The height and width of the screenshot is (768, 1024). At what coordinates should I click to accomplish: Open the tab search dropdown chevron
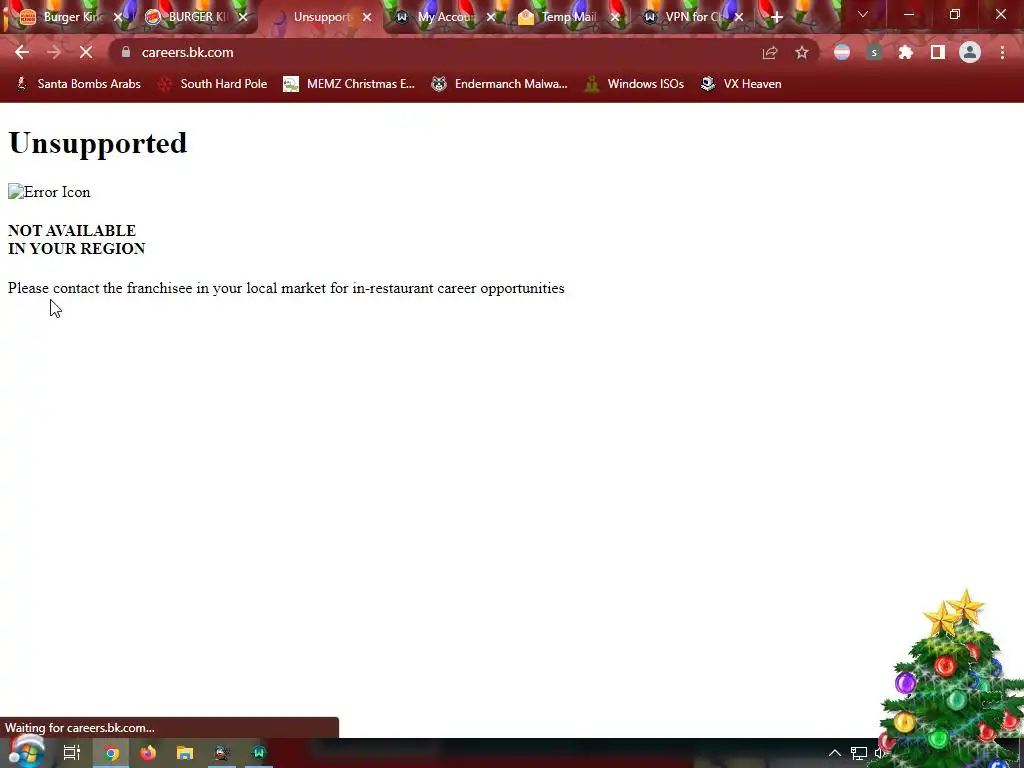coord(863,14)
